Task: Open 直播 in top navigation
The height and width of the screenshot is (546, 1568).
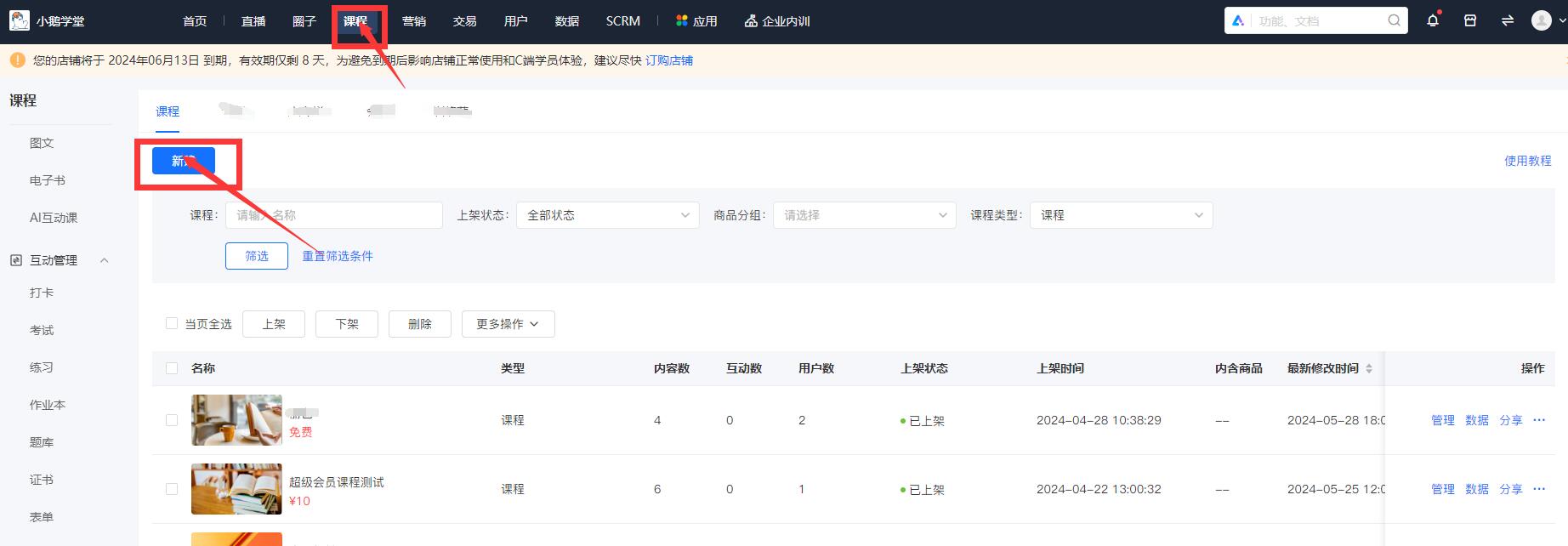Action: tap(253, 21)
